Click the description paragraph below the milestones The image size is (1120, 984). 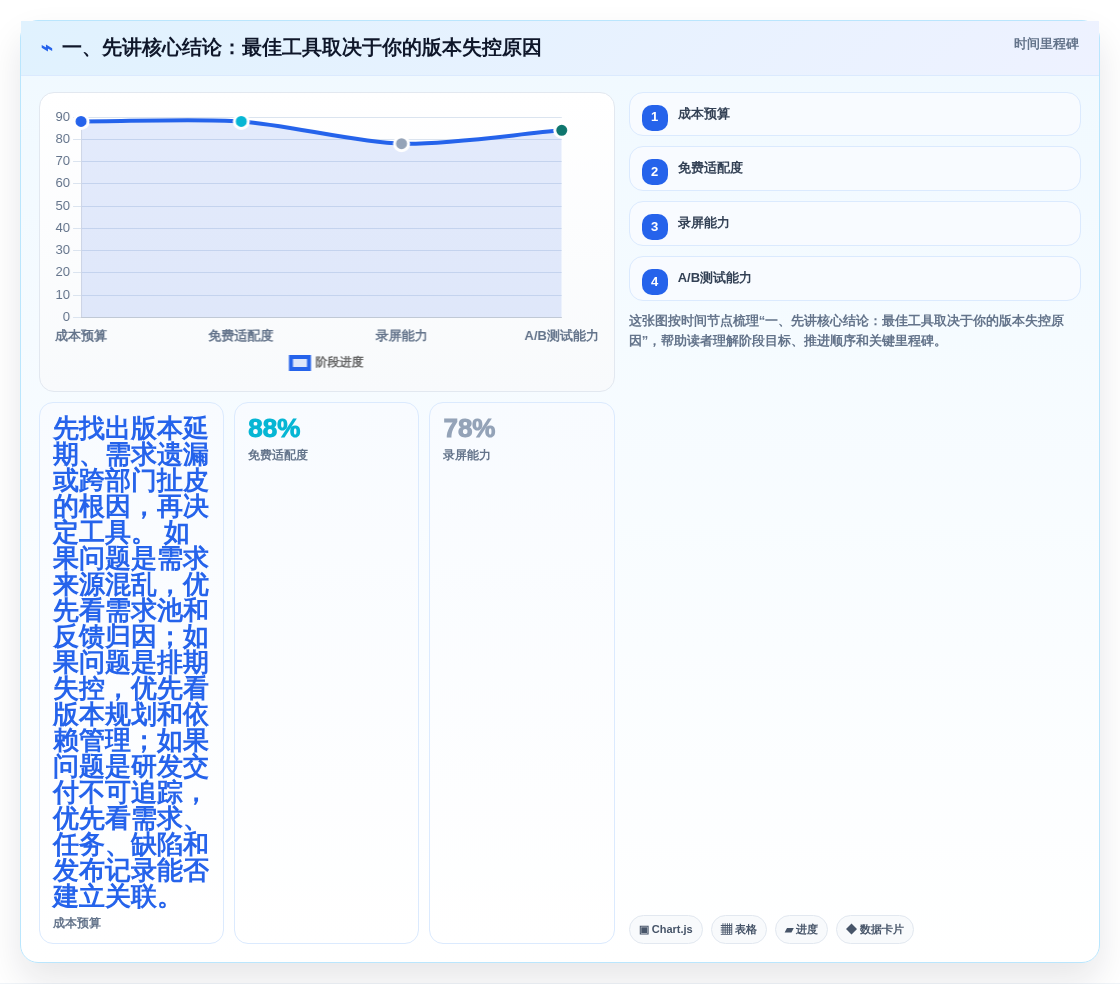[846, 331]
